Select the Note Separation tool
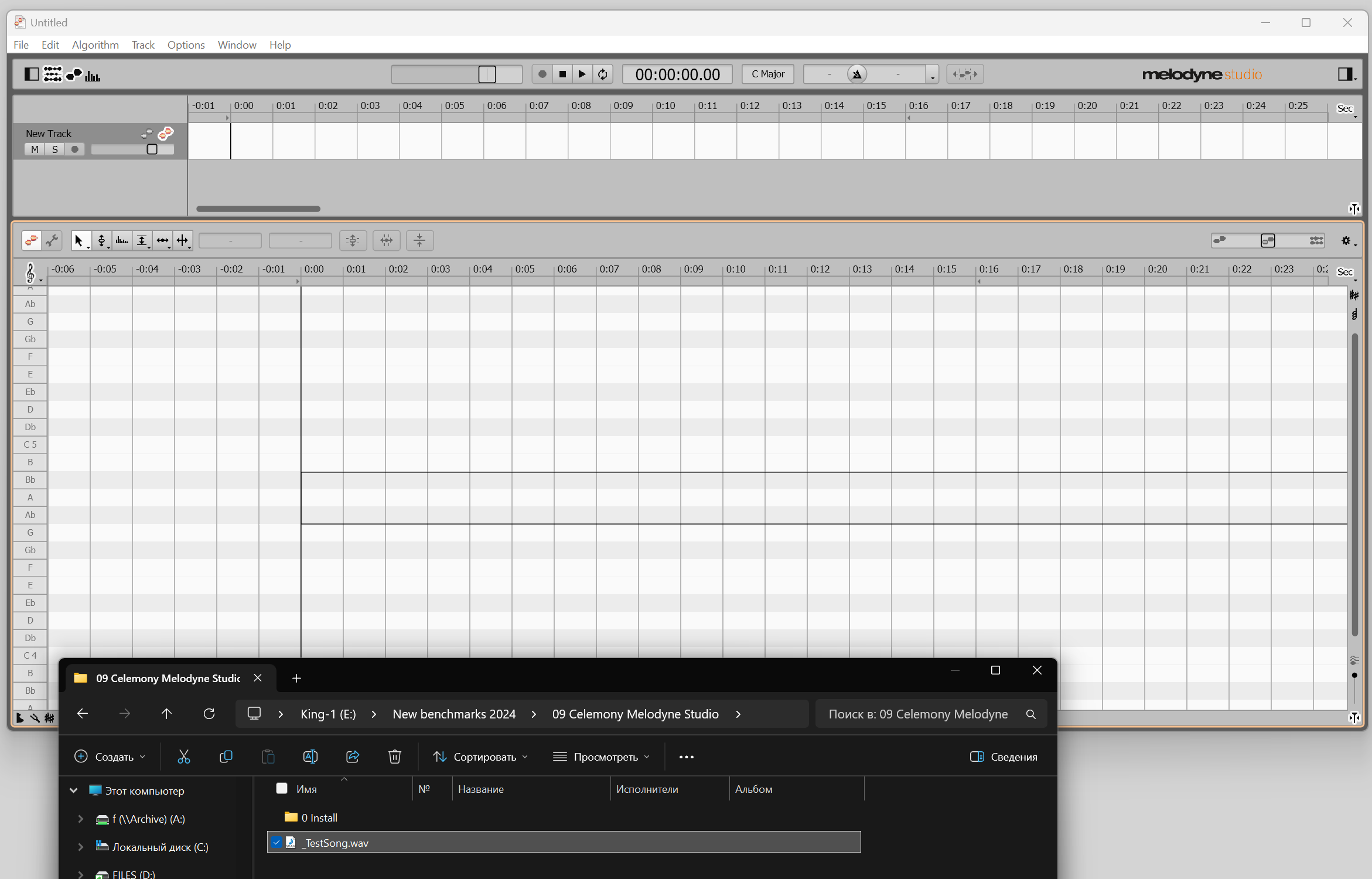The width and height of the screenshot is (1372, 879). tap(182, 240)
